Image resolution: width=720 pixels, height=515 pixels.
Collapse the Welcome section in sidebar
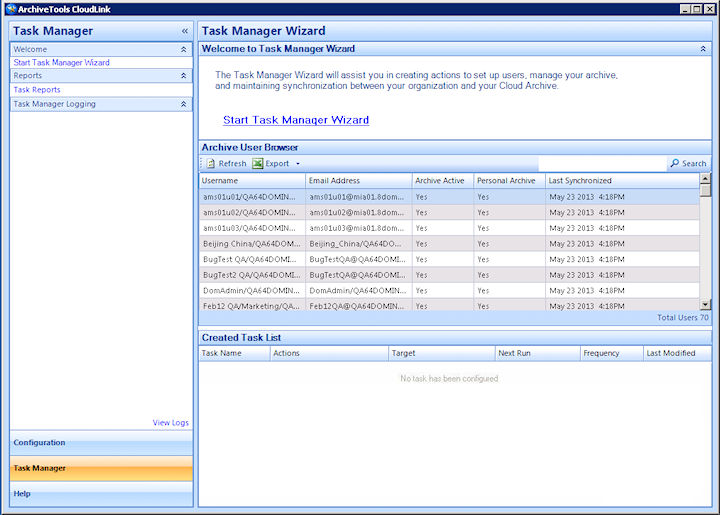point(183,49)
